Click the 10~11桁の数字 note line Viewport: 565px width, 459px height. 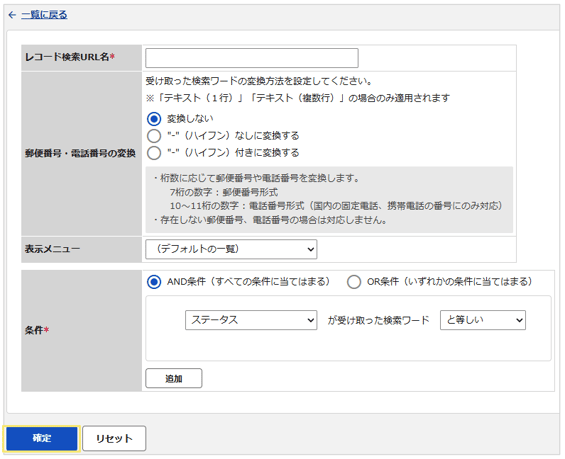[x=336, y=206]
